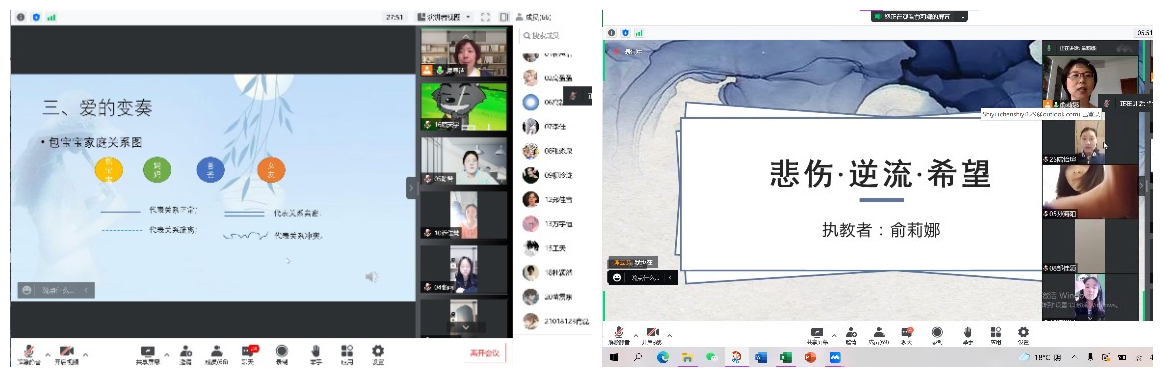1163x377 pixels.
Task: Open File Explorer from taskbar
Action: 688,358
